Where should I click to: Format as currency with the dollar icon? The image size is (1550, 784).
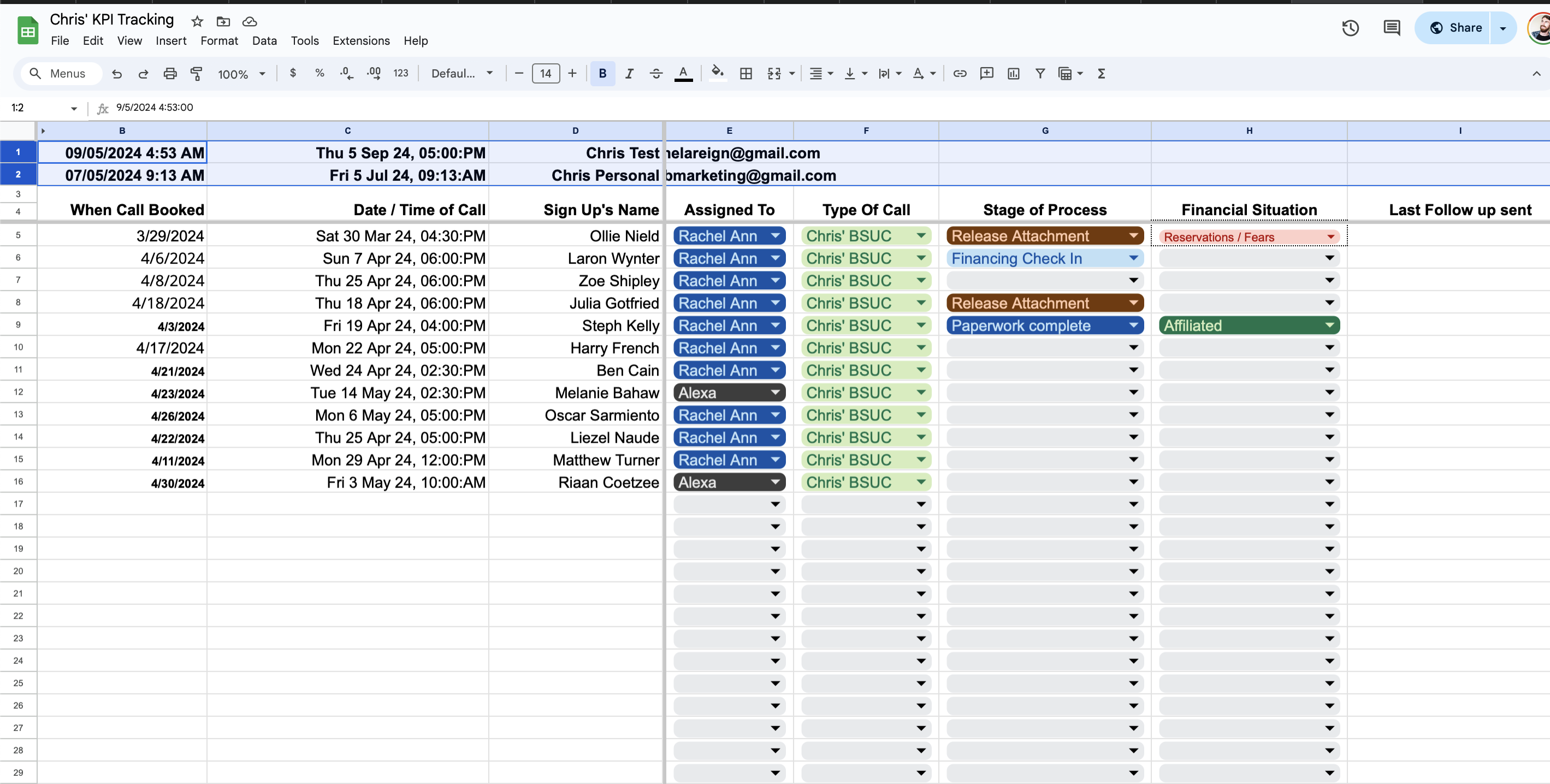[x=293, y=73]
